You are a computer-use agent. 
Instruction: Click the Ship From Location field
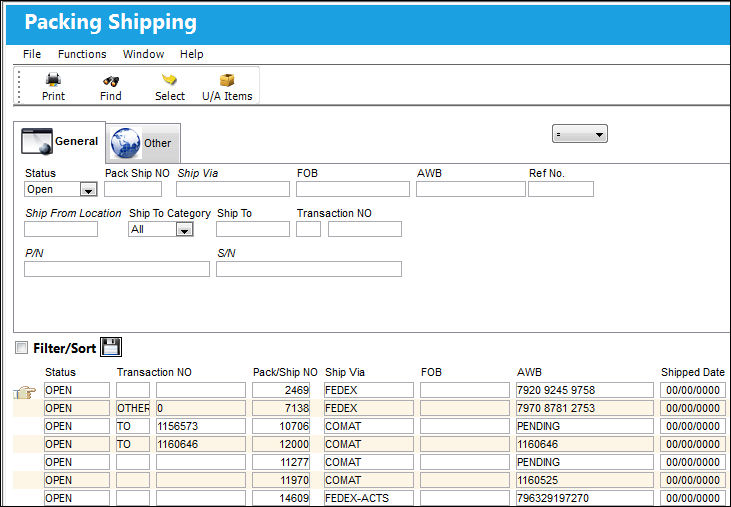(61, 229)
